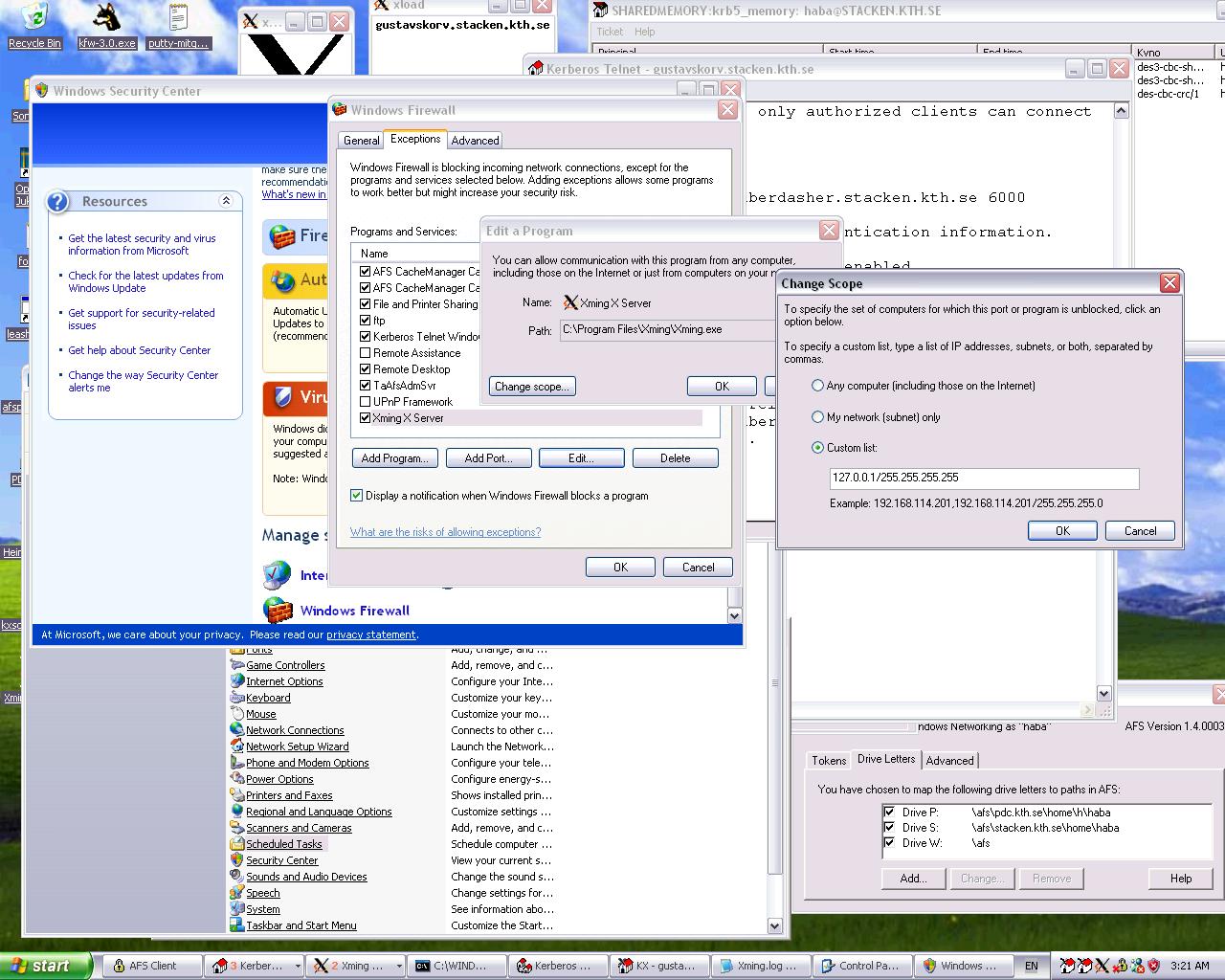
Task: Click the Firewall shield icon in Security Center
Action: click(x=281, y=235)
